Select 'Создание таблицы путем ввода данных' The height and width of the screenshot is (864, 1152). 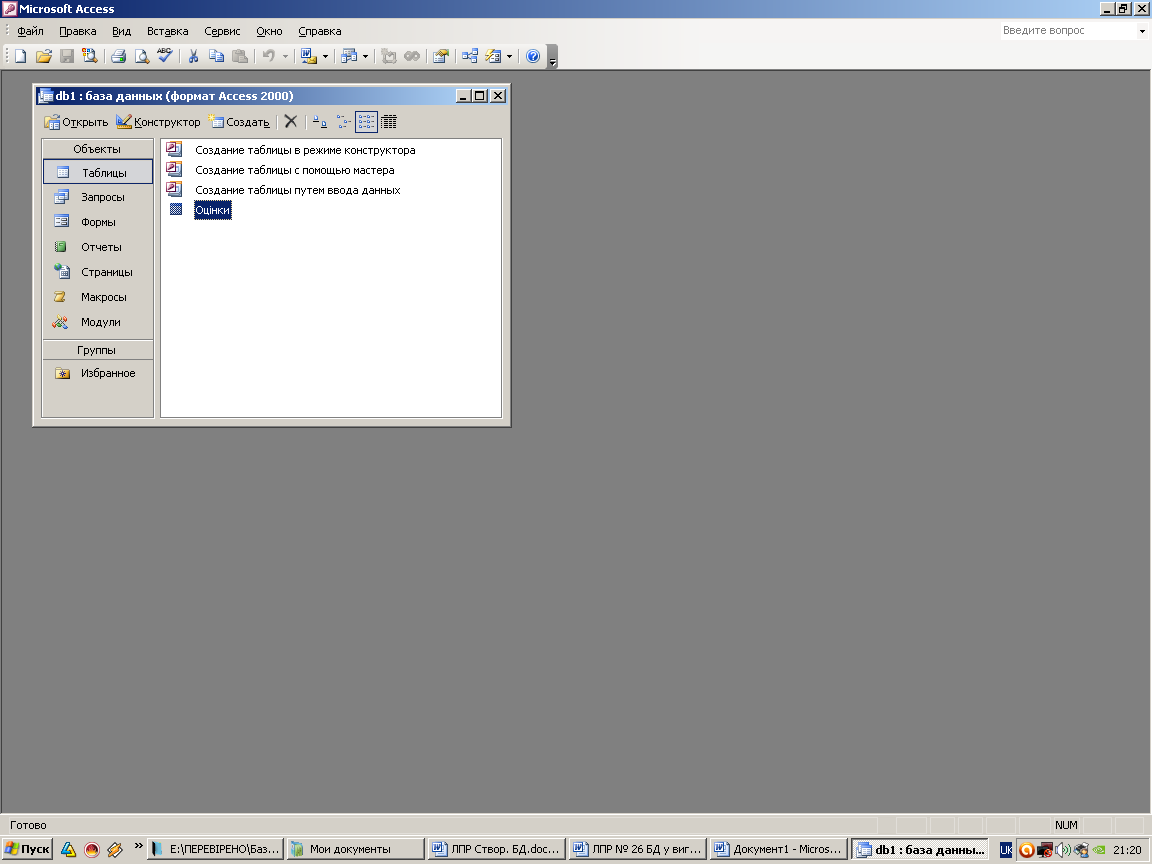(298, 190)
